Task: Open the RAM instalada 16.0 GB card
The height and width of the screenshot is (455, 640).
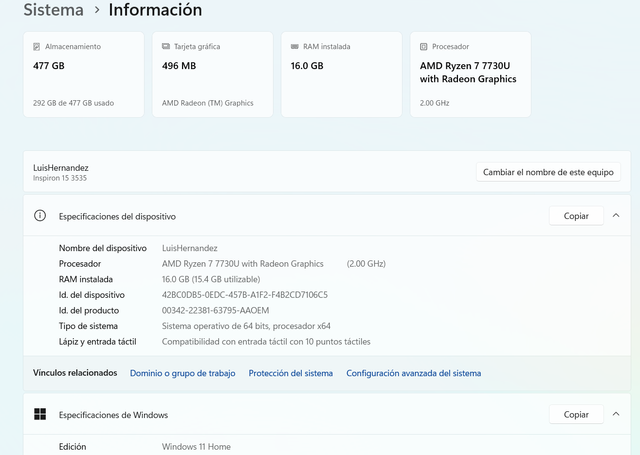Action: [342, 74]
